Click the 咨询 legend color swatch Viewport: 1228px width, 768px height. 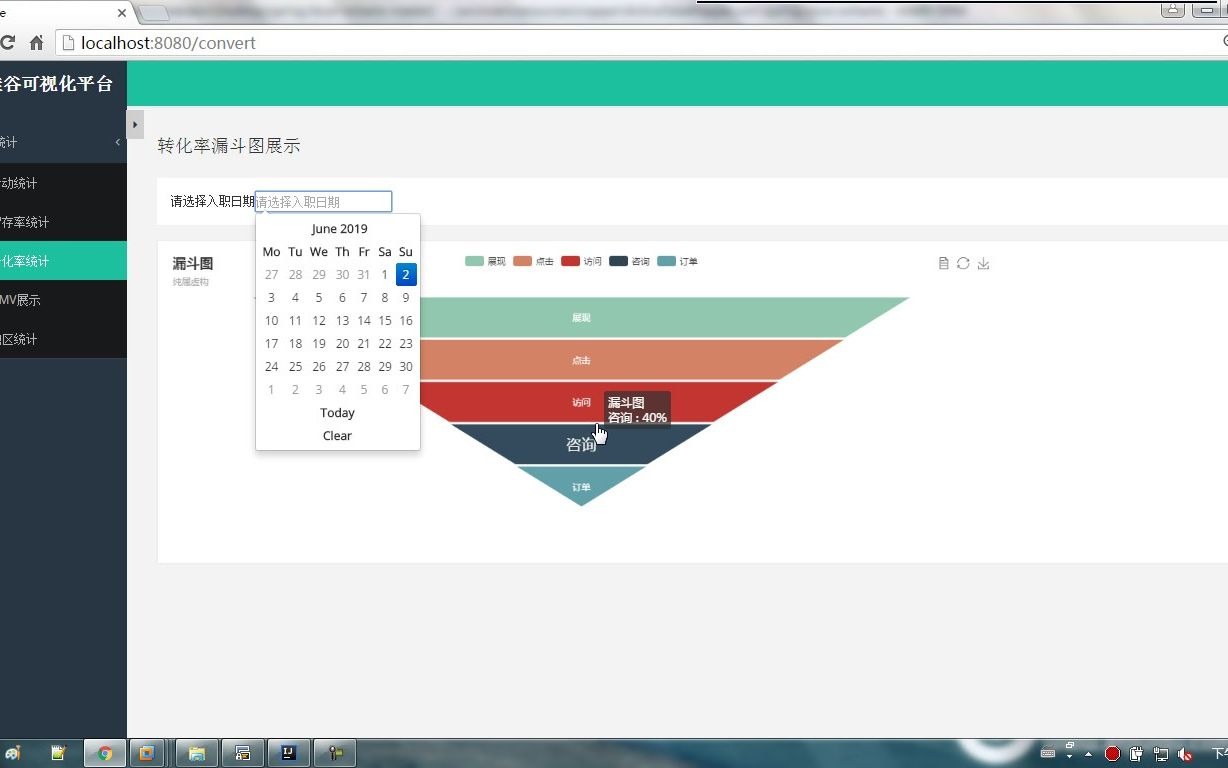[618, 261]
